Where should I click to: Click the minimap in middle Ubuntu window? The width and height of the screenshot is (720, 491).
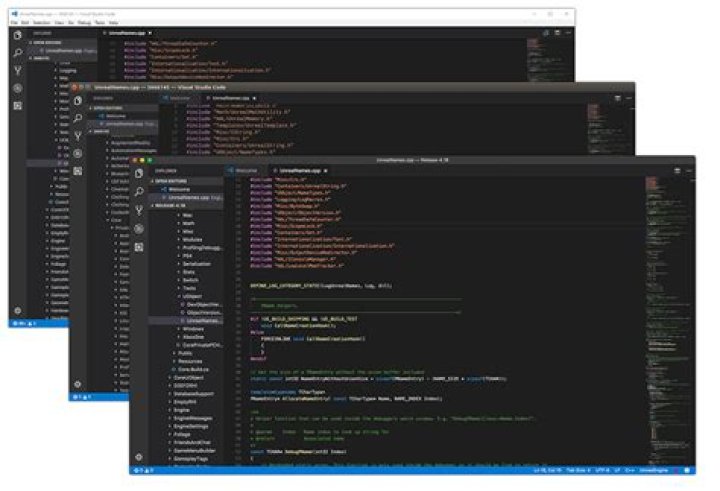click(x=609, y=129)
